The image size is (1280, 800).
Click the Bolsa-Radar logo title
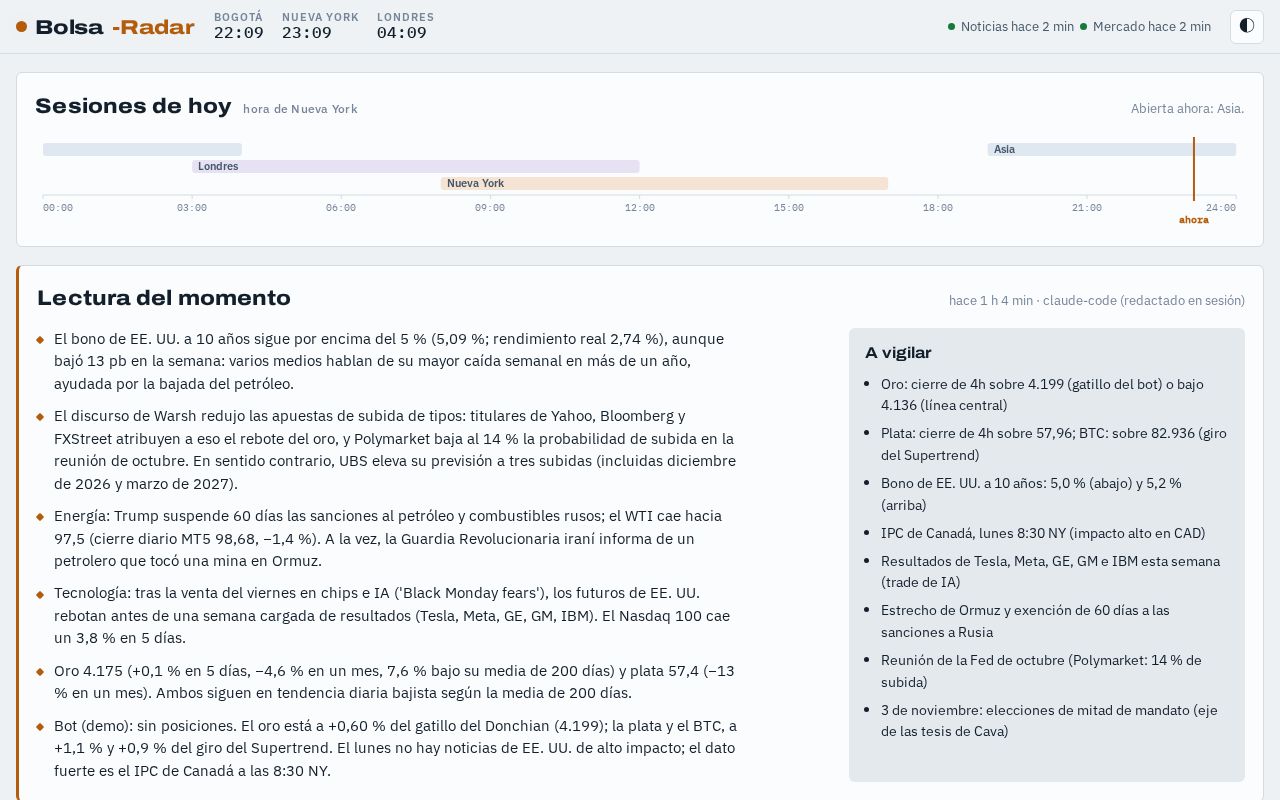(115, 27)
